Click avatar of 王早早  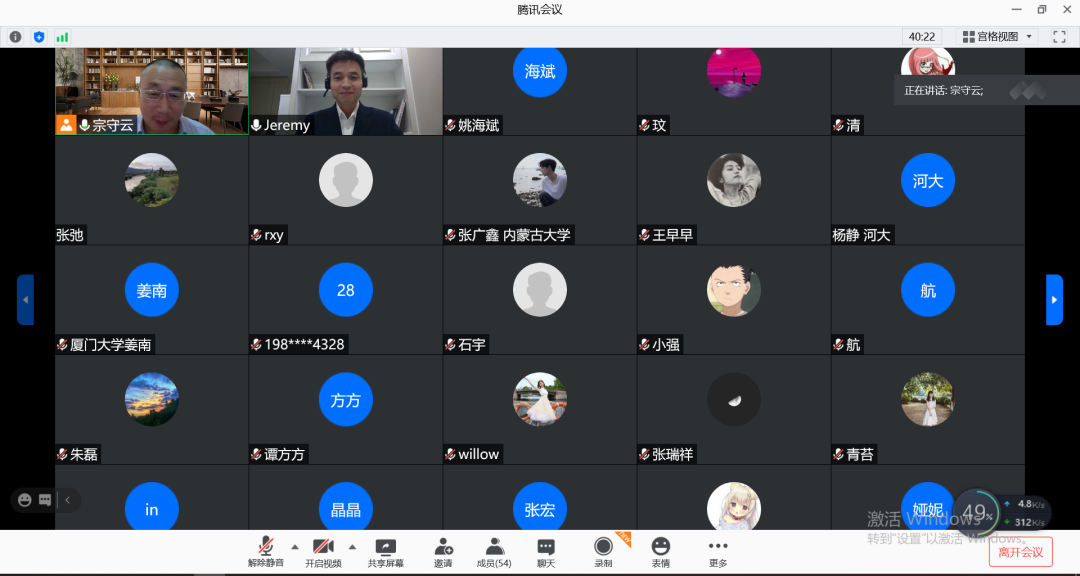point(734,180)
